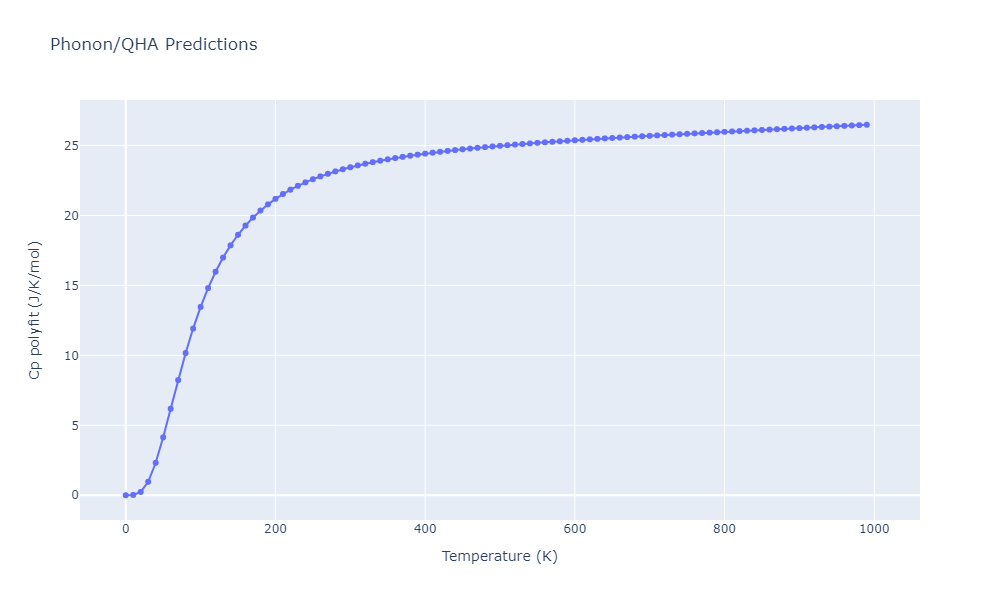Select the last data point near 990 K

tap(867, 125)
